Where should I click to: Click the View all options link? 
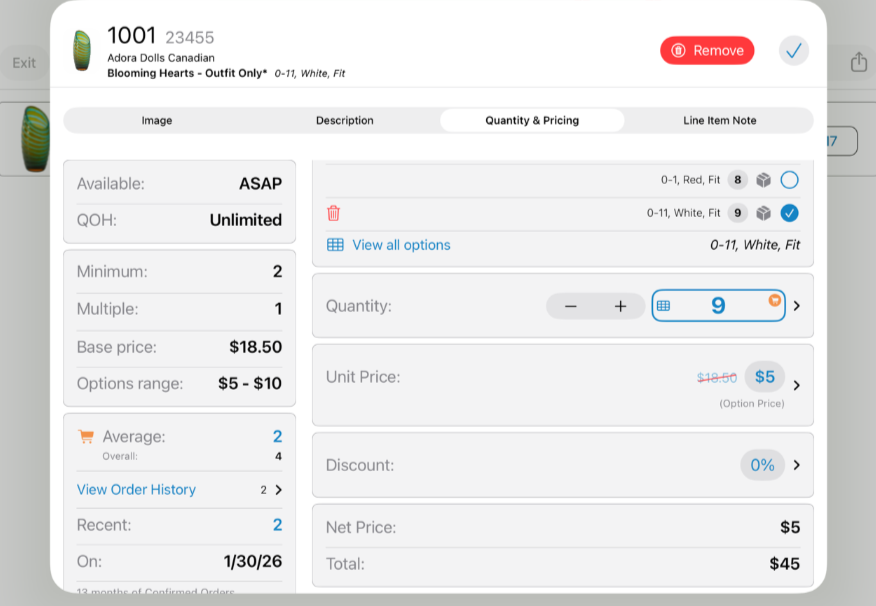(x=401, y=245)
